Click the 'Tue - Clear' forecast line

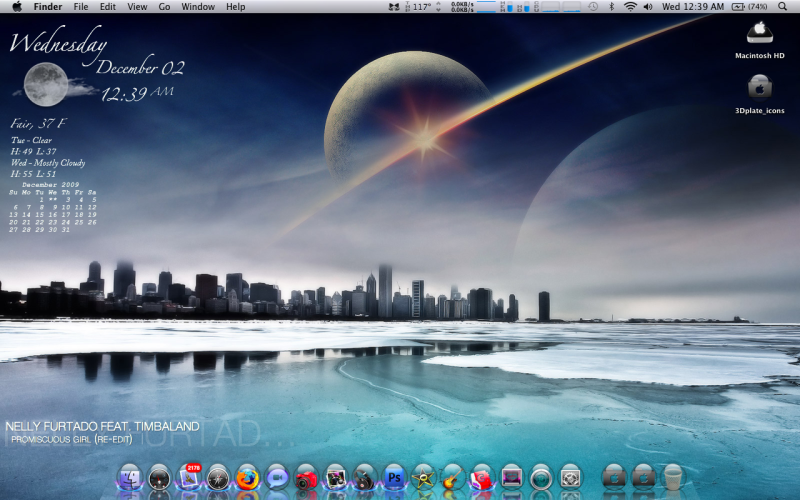tap(31, 140)
